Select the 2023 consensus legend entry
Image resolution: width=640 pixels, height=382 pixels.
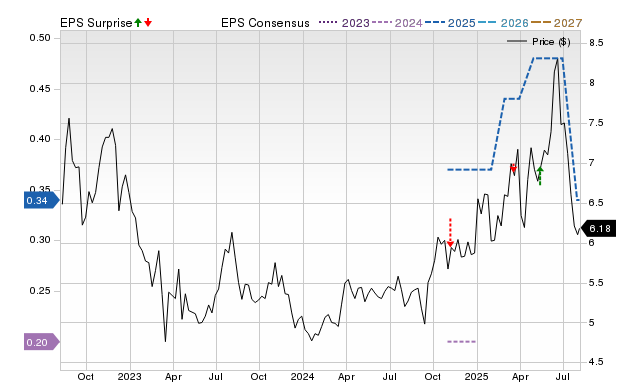point(344,23)
